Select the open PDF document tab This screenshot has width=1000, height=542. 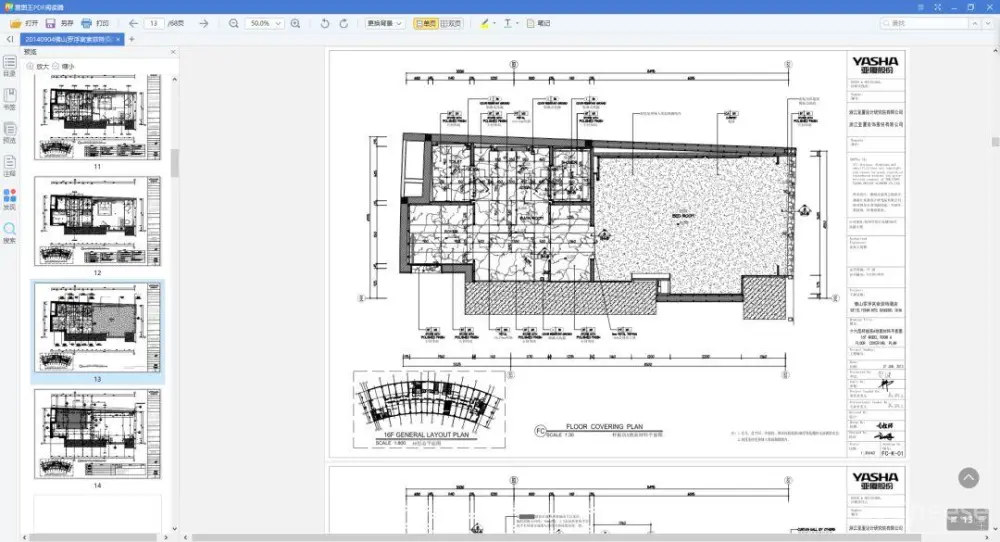(x=67, y=39)
